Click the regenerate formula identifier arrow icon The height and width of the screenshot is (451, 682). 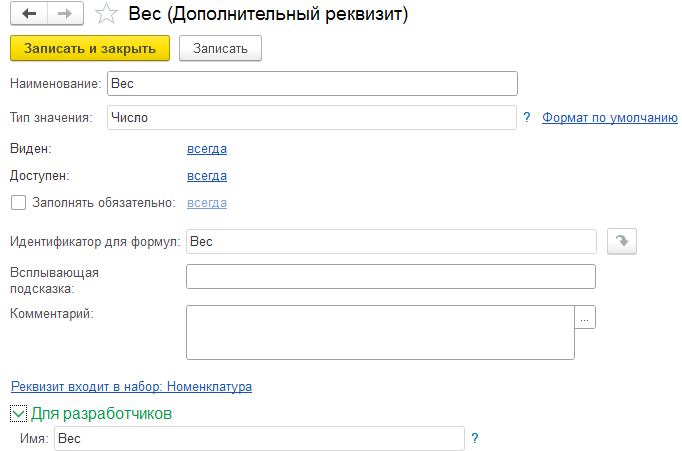click(x=622, y=241)
